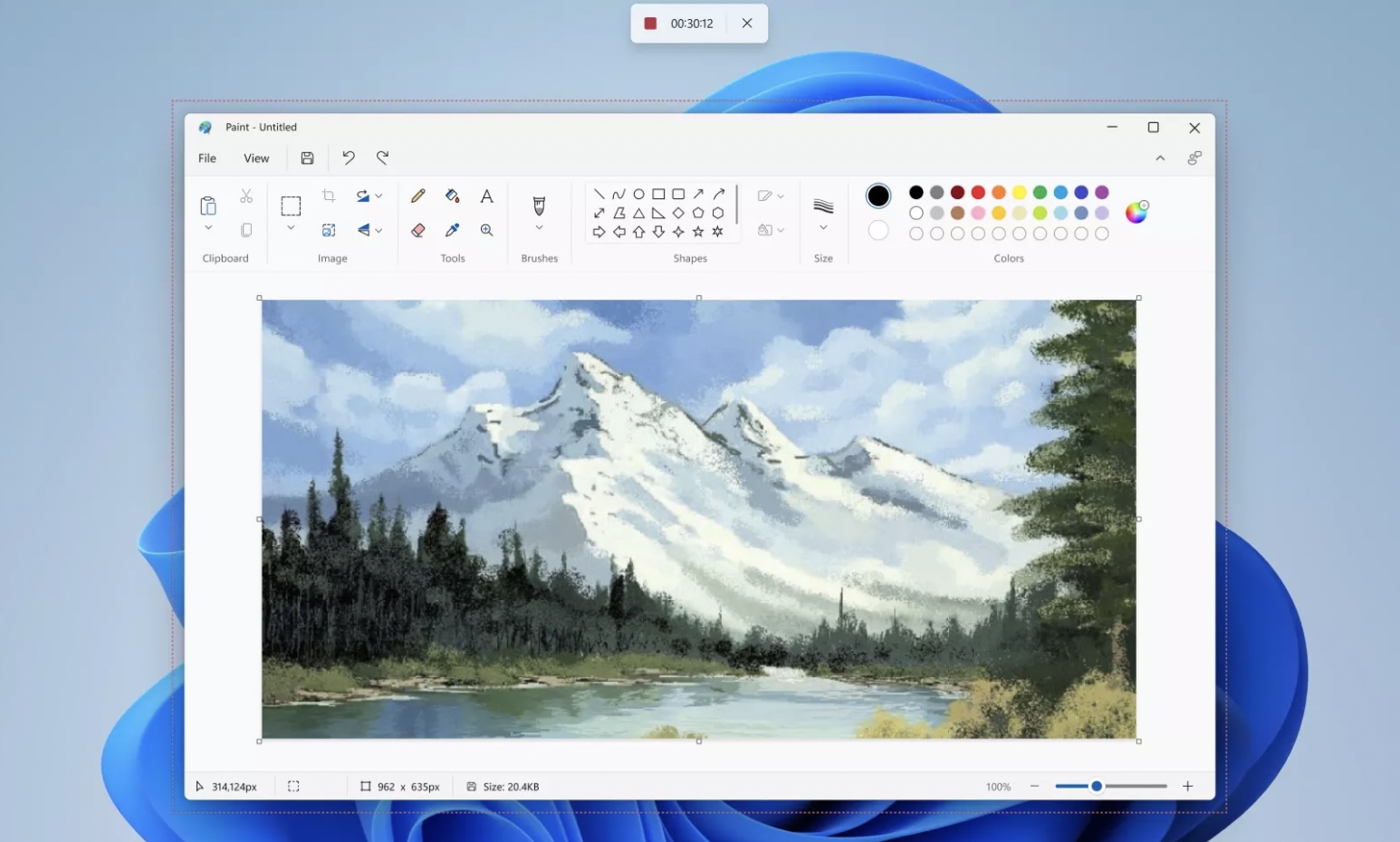Screen dimensions: 1400x842
Task: Stop the screen recording with red square
Action: point(650,24)
